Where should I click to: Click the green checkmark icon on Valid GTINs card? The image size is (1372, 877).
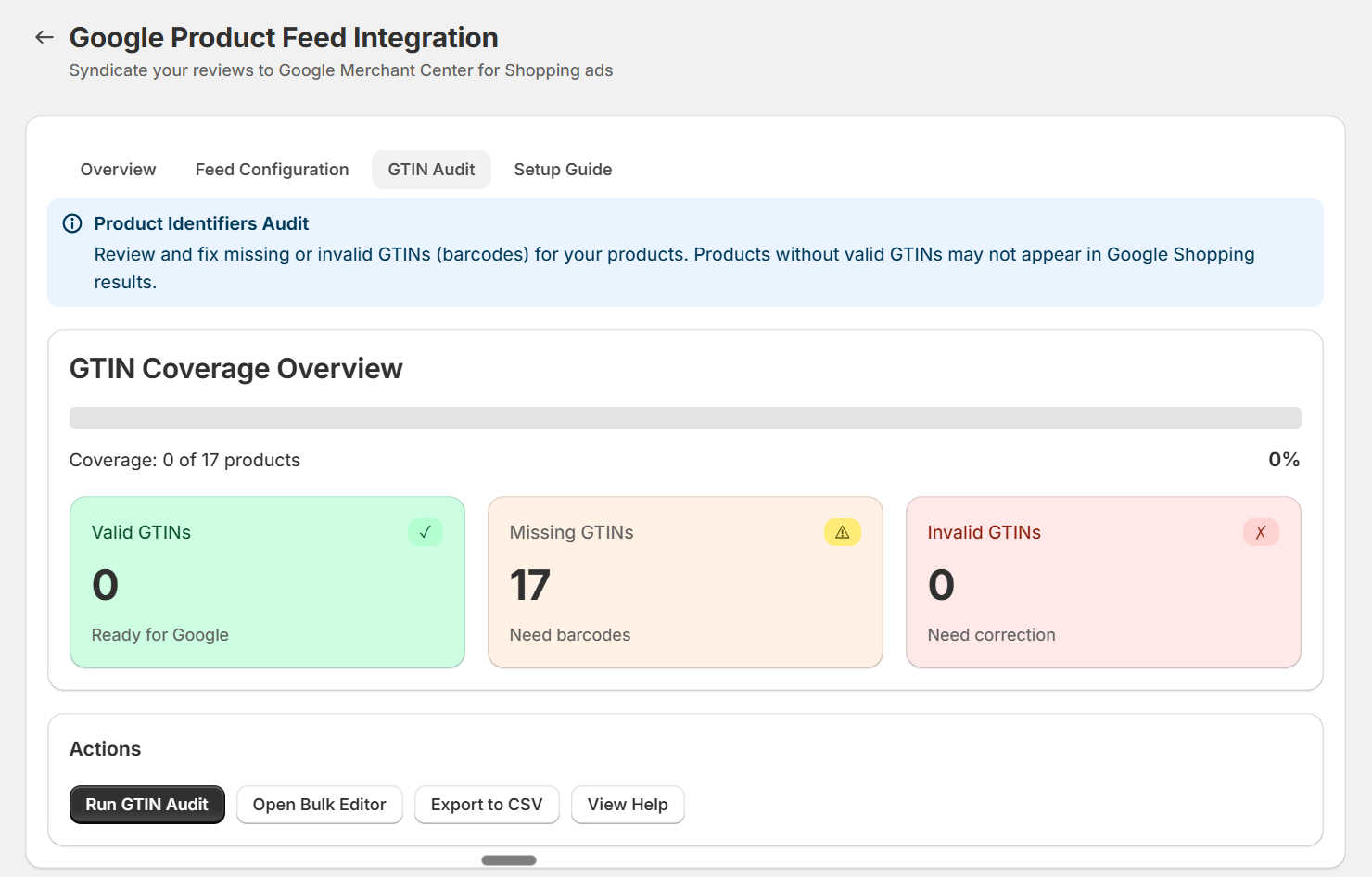426,532
